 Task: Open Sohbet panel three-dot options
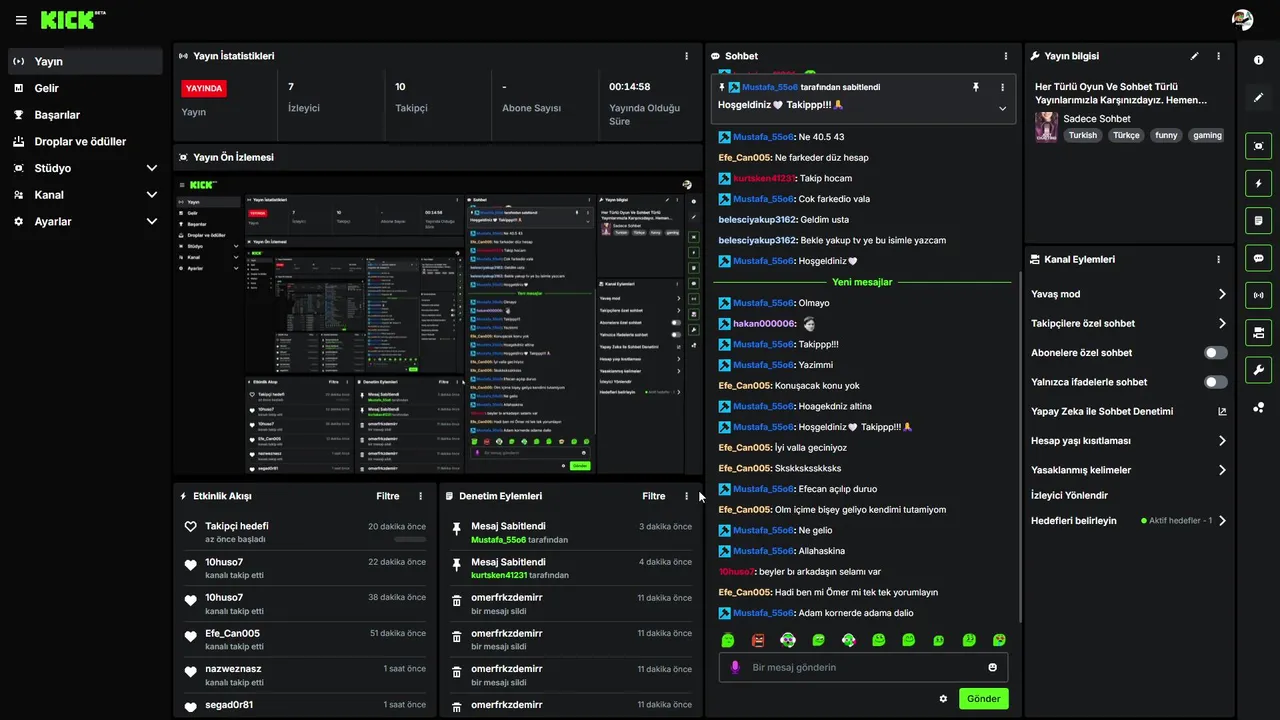[1006, 56]
